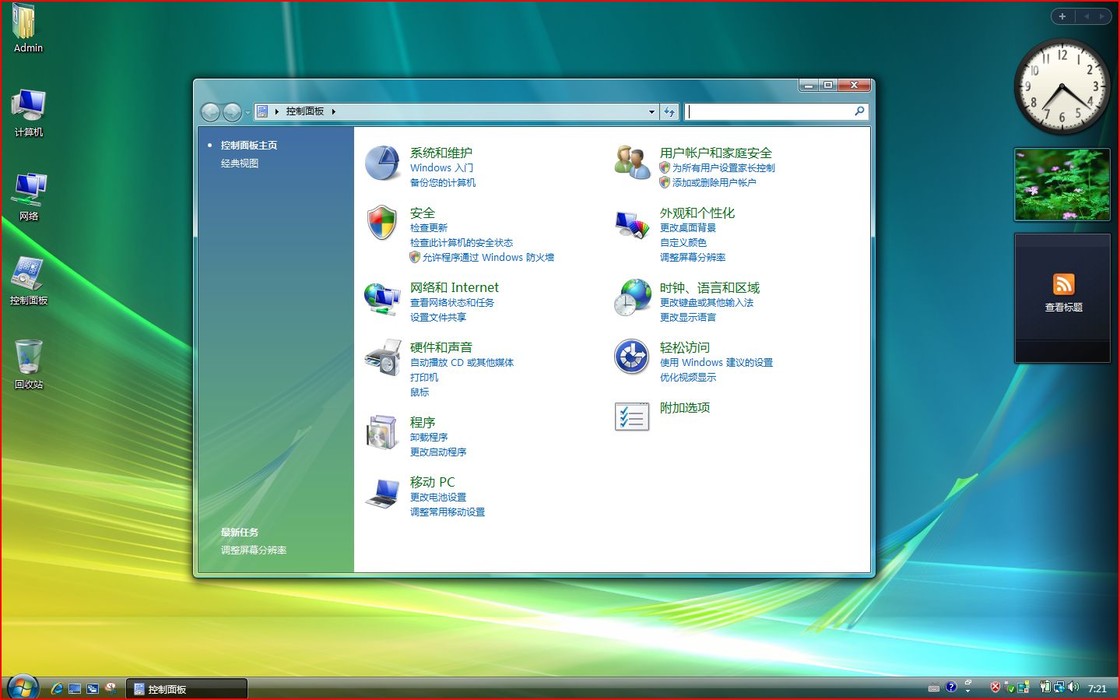Click the 硬件和声音 printer icon
The image size is (1120, 700).
(383, 357)
